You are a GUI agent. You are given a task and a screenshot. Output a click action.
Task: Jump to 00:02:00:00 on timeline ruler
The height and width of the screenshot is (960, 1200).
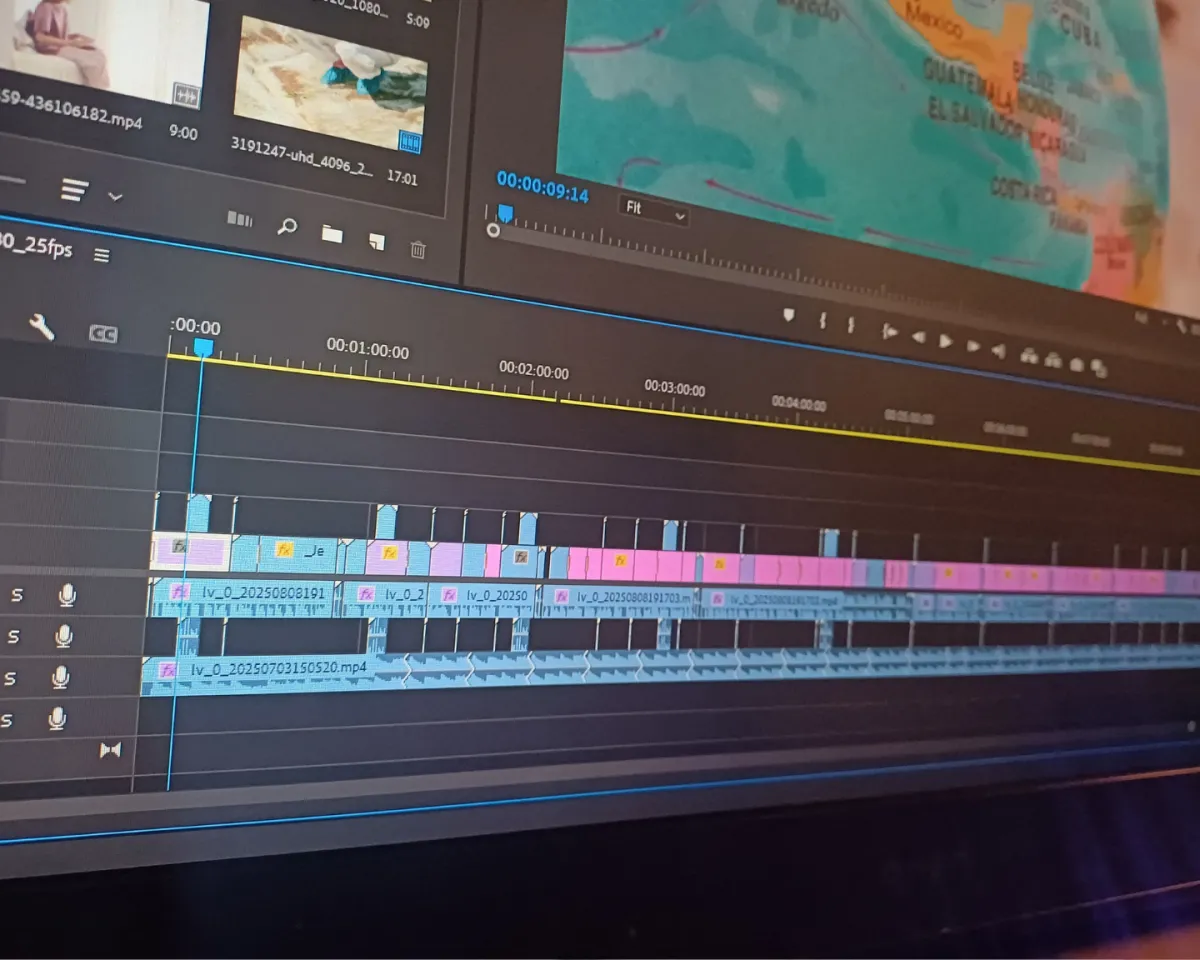[534, 370]
